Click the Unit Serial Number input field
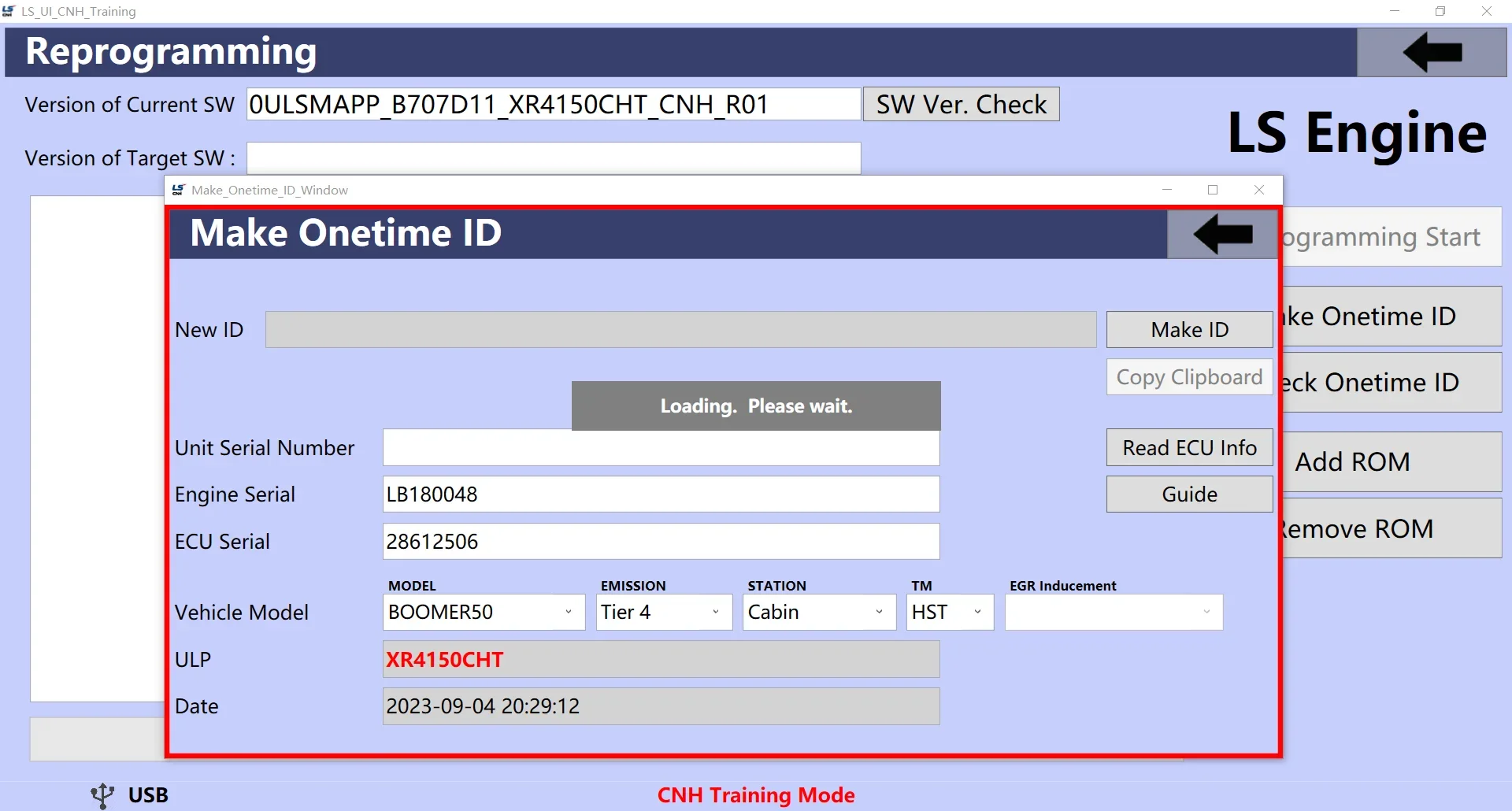The height and width of the screenshot is (811, 1512). pyautogui.click(x=661, y=447)
